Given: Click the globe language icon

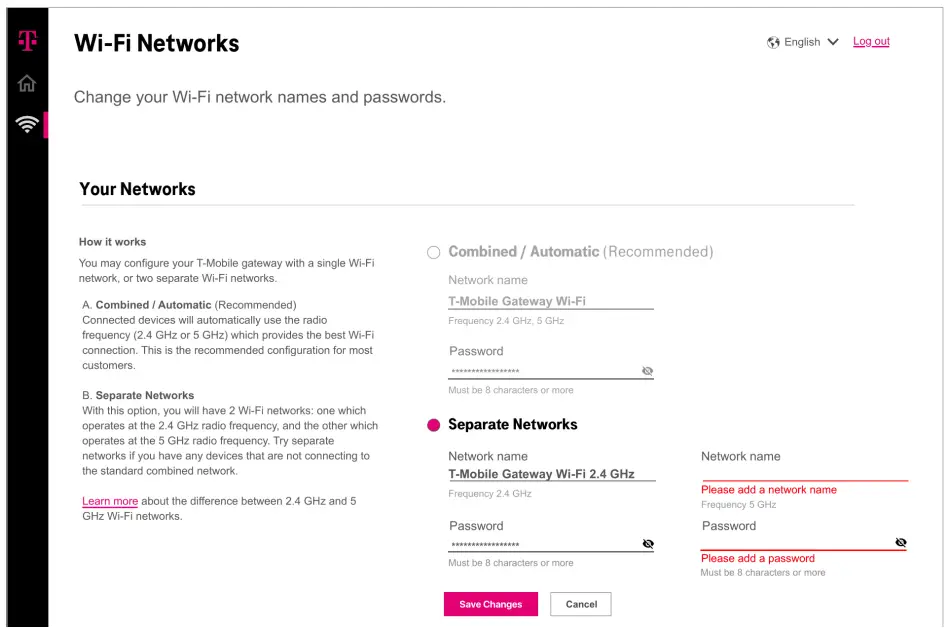Looking at the screenshot, I should coord(772,42).
